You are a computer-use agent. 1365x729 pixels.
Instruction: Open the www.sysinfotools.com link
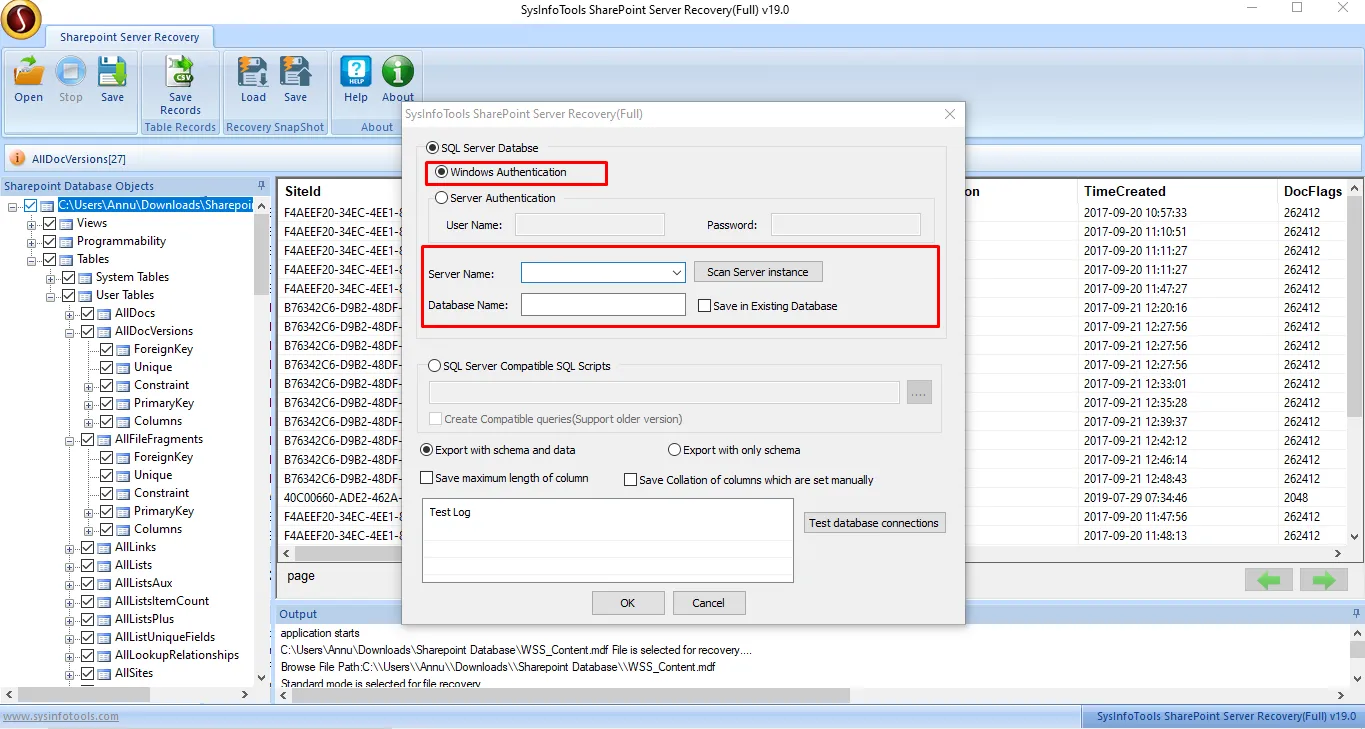point(60,716)
